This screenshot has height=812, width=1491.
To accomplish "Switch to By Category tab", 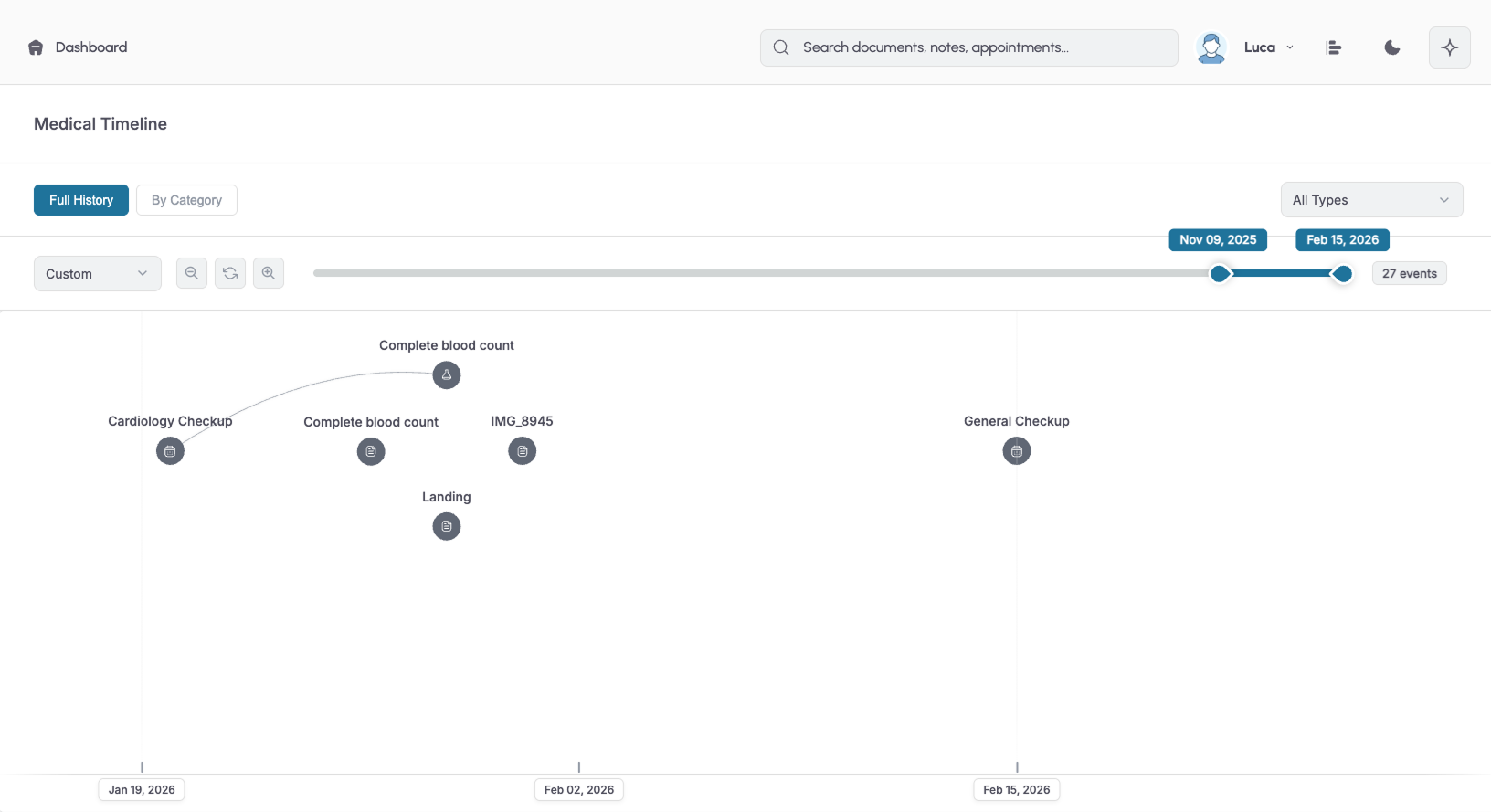I will coord(186,200).
